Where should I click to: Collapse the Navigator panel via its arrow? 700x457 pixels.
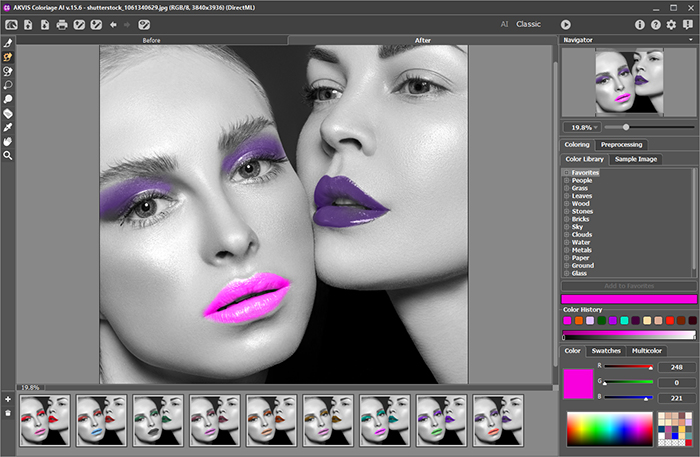click(692, 40)
